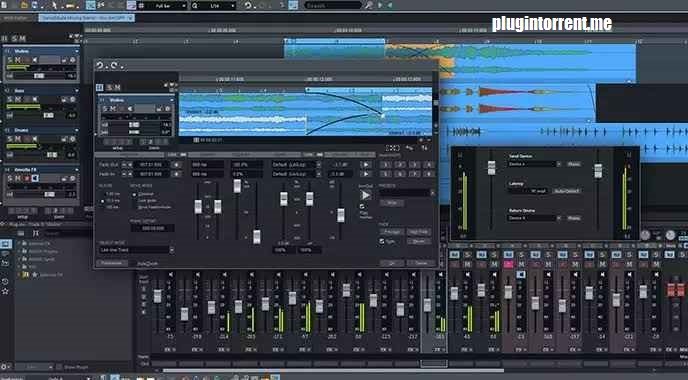Solo the Drums track
The width and height of the screenshot is (688, 380).
[10, 139]
